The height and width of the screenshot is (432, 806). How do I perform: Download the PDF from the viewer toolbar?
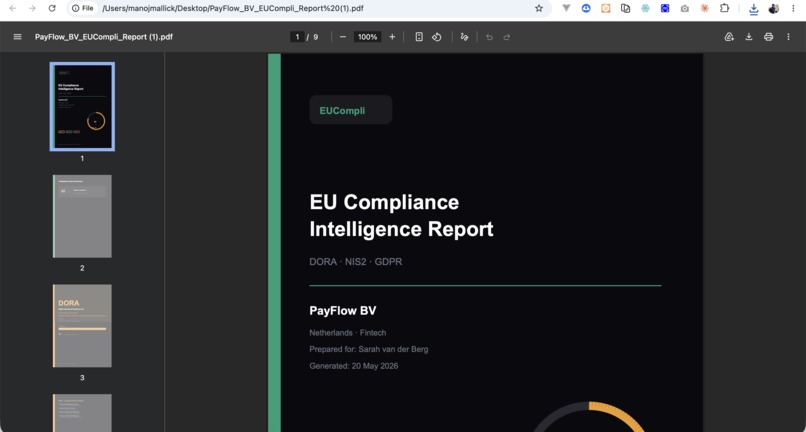tap(749, 37)
